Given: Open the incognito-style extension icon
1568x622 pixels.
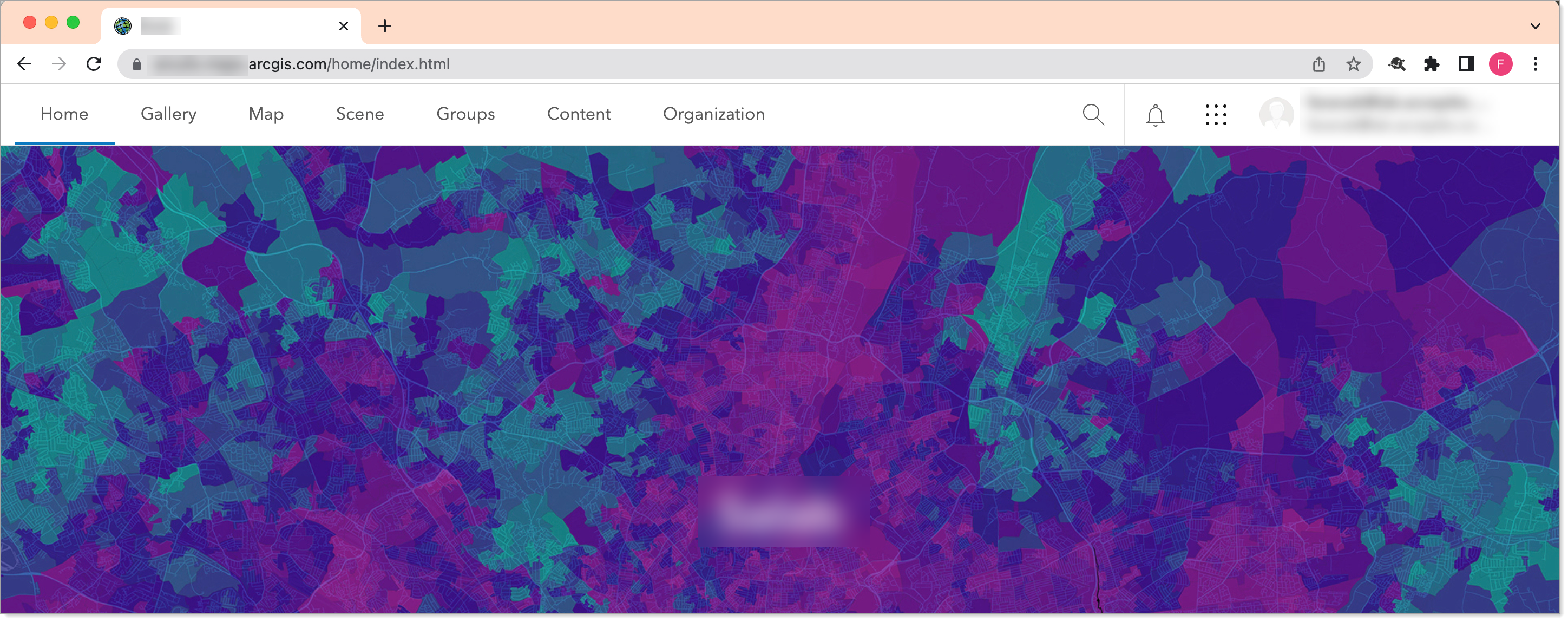Looking at the screenshot, I should tap(1396, 64).
